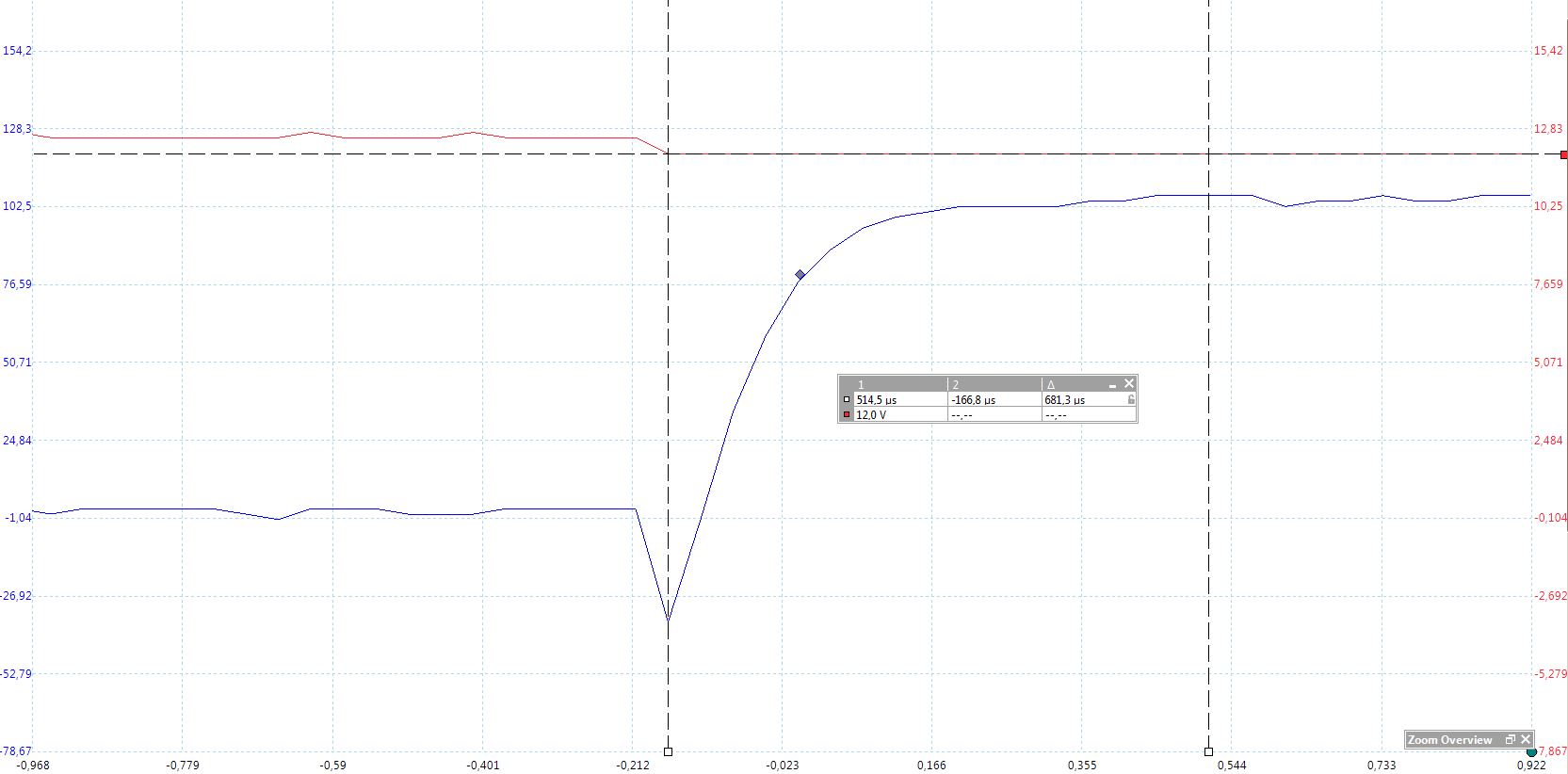Close the ruler measurements legend
This screenshot has height=774, width=1568.
click(x=1129, y=383)
